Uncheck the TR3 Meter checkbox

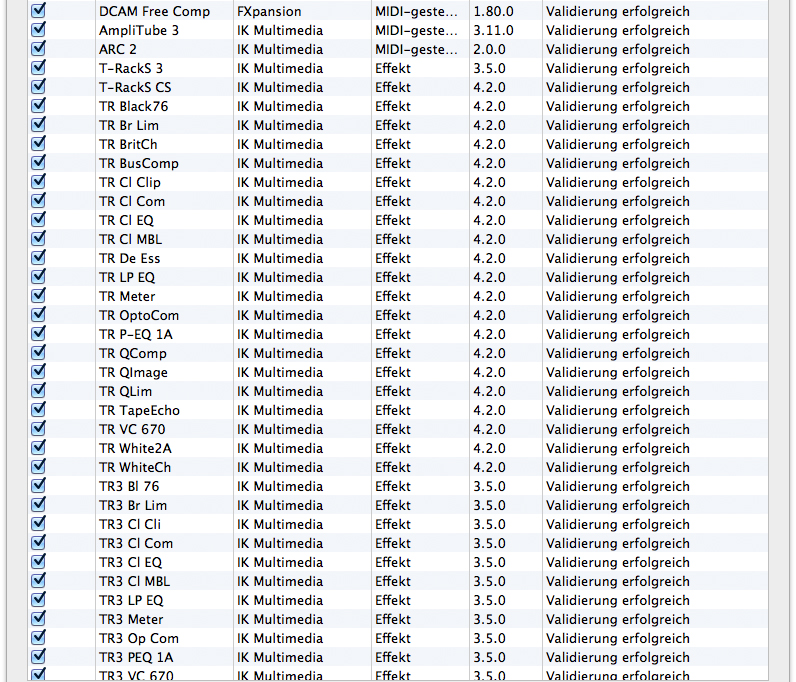39,619
